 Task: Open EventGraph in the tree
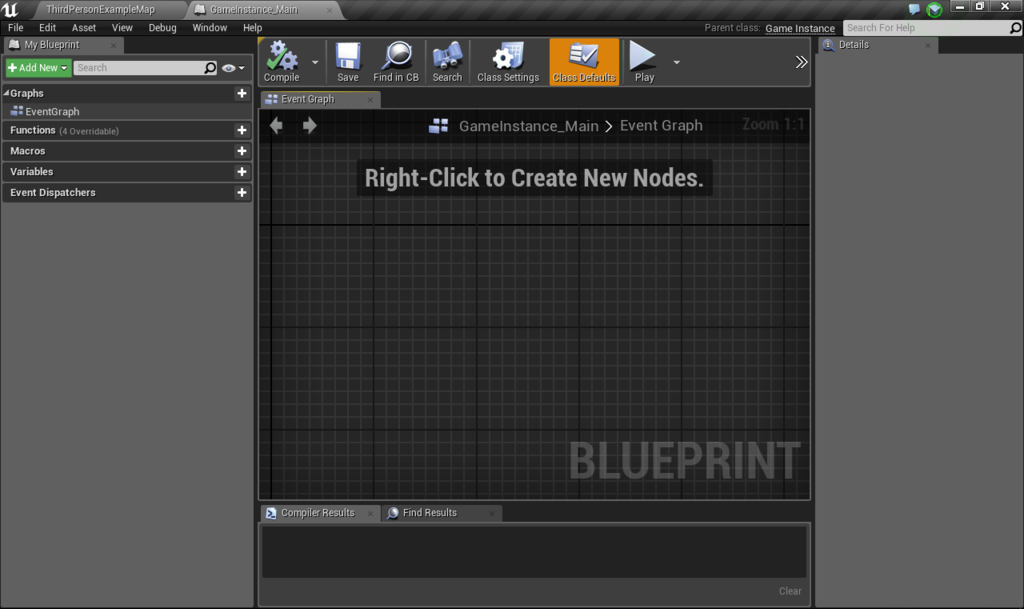click(52, 112)
